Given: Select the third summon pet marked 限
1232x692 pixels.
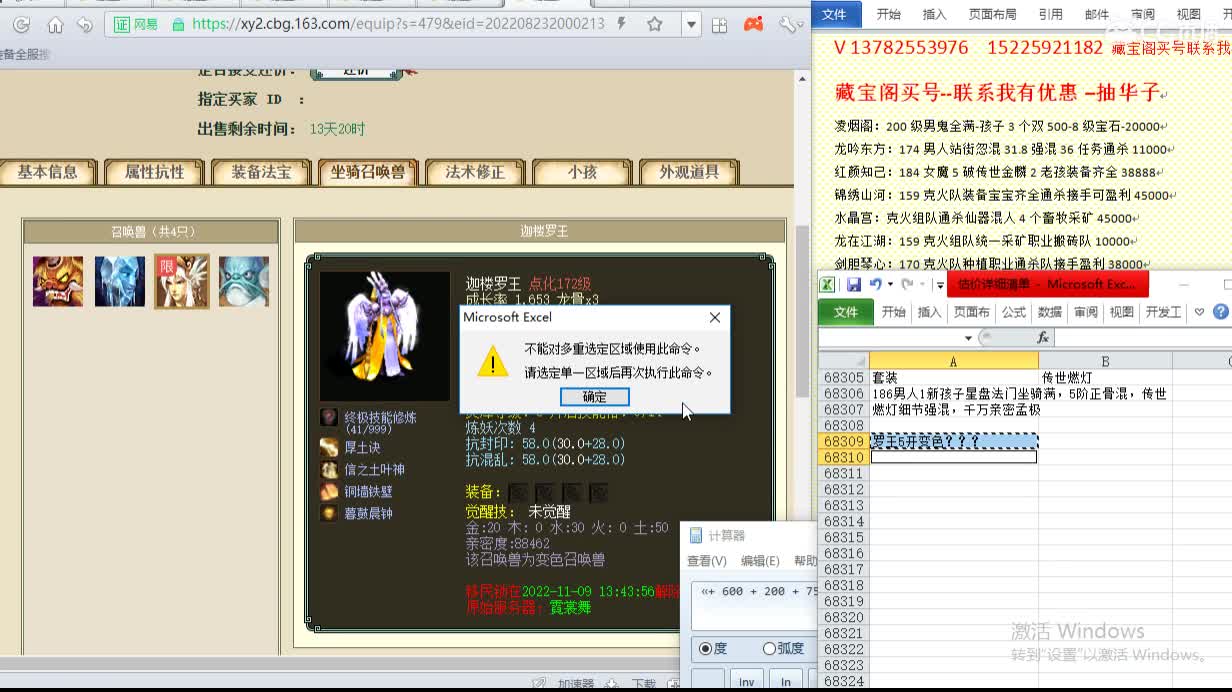Looking at the screenshot, I should pos(182,281).
